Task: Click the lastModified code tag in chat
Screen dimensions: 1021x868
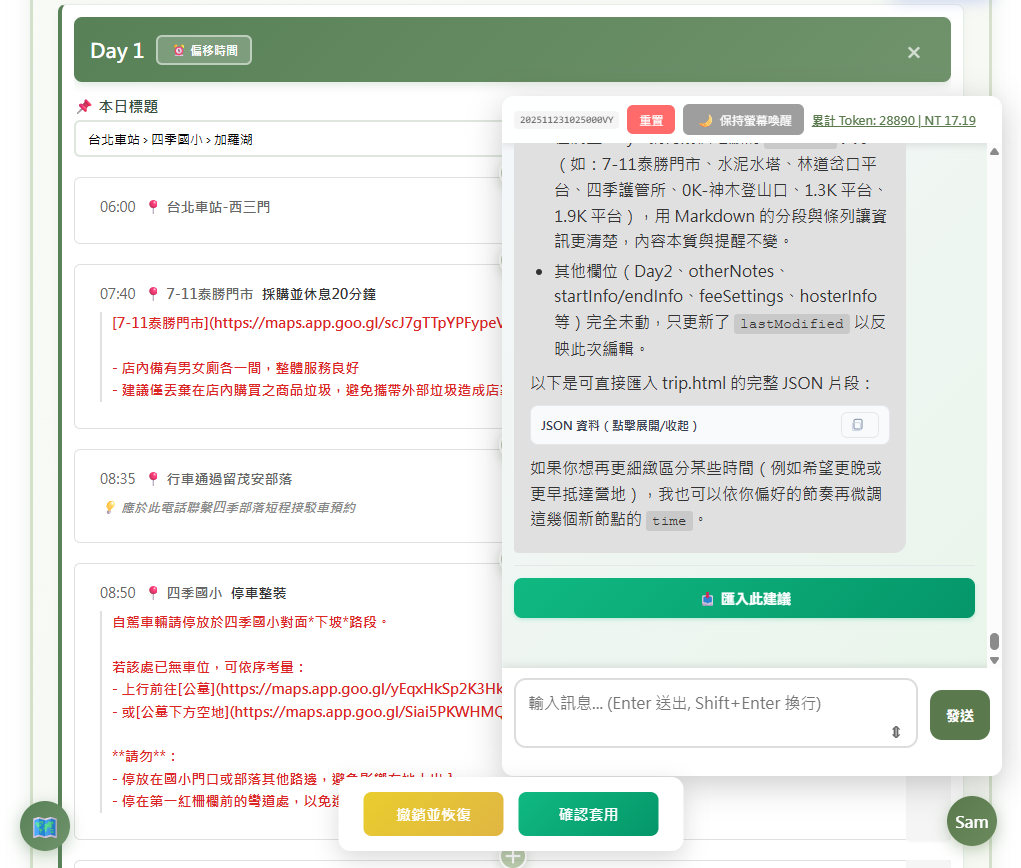Action: (x=791, y=324)
